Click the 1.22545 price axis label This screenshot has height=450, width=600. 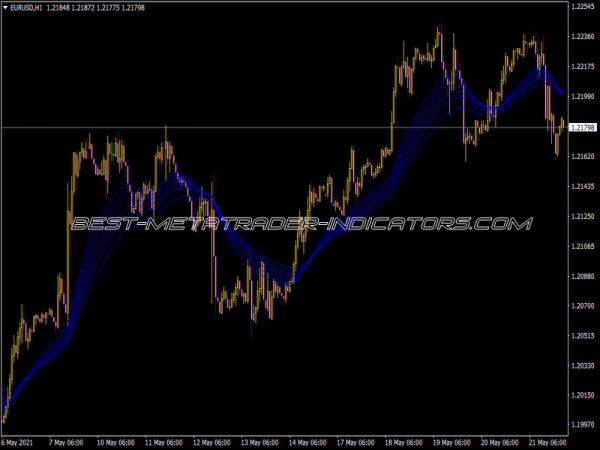581,7
